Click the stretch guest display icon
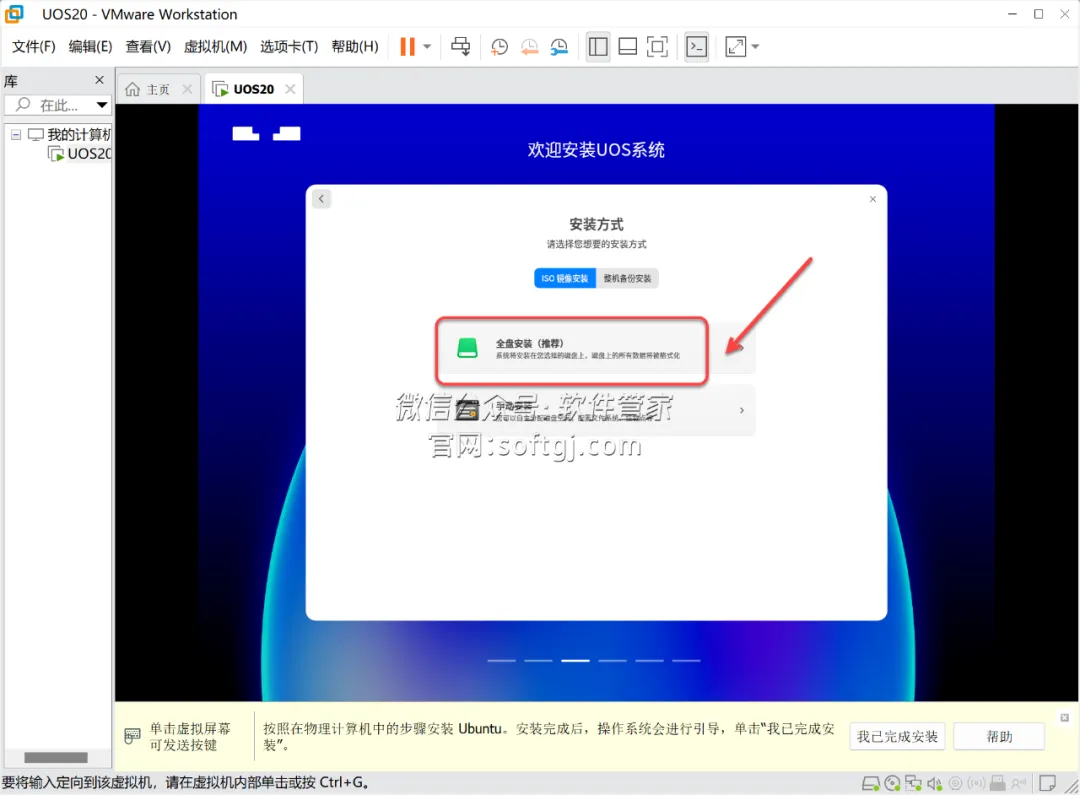 pyautogui.click(x=736, y=46)
